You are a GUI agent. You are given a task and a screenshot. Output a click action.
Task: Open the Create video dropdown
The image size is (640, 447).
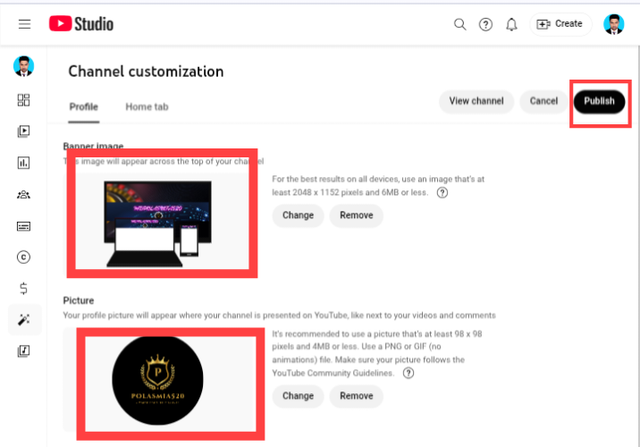click(x=560, y=24)
